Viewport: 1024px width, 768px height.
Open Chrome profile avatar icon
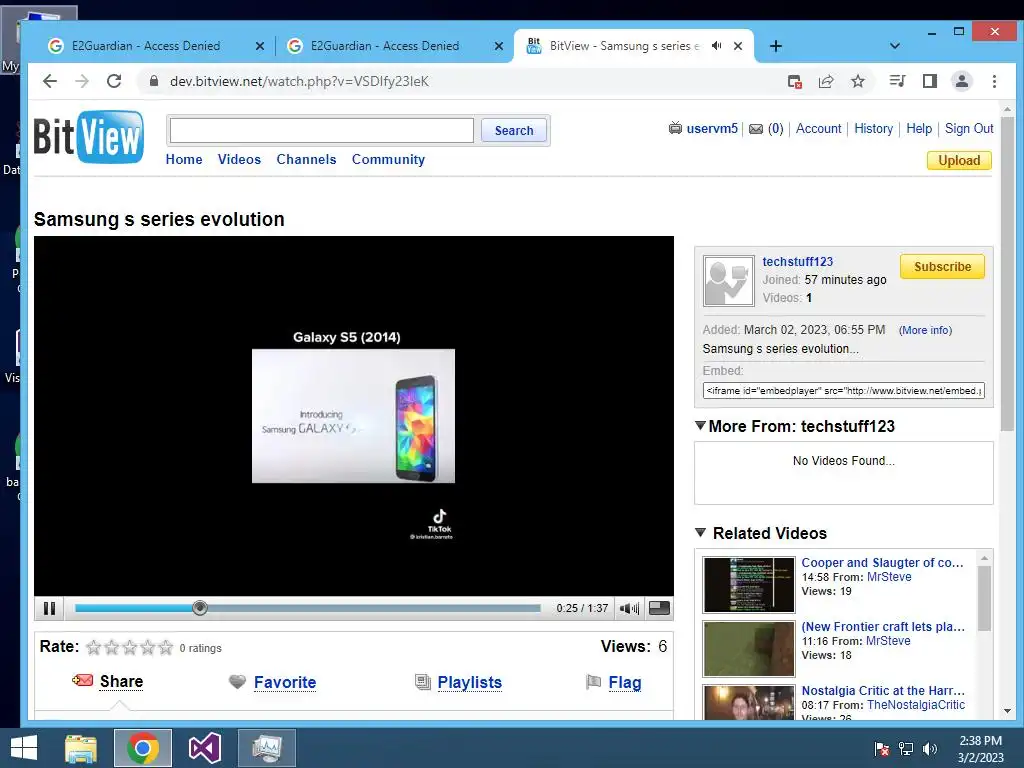[x=962, y=81]
